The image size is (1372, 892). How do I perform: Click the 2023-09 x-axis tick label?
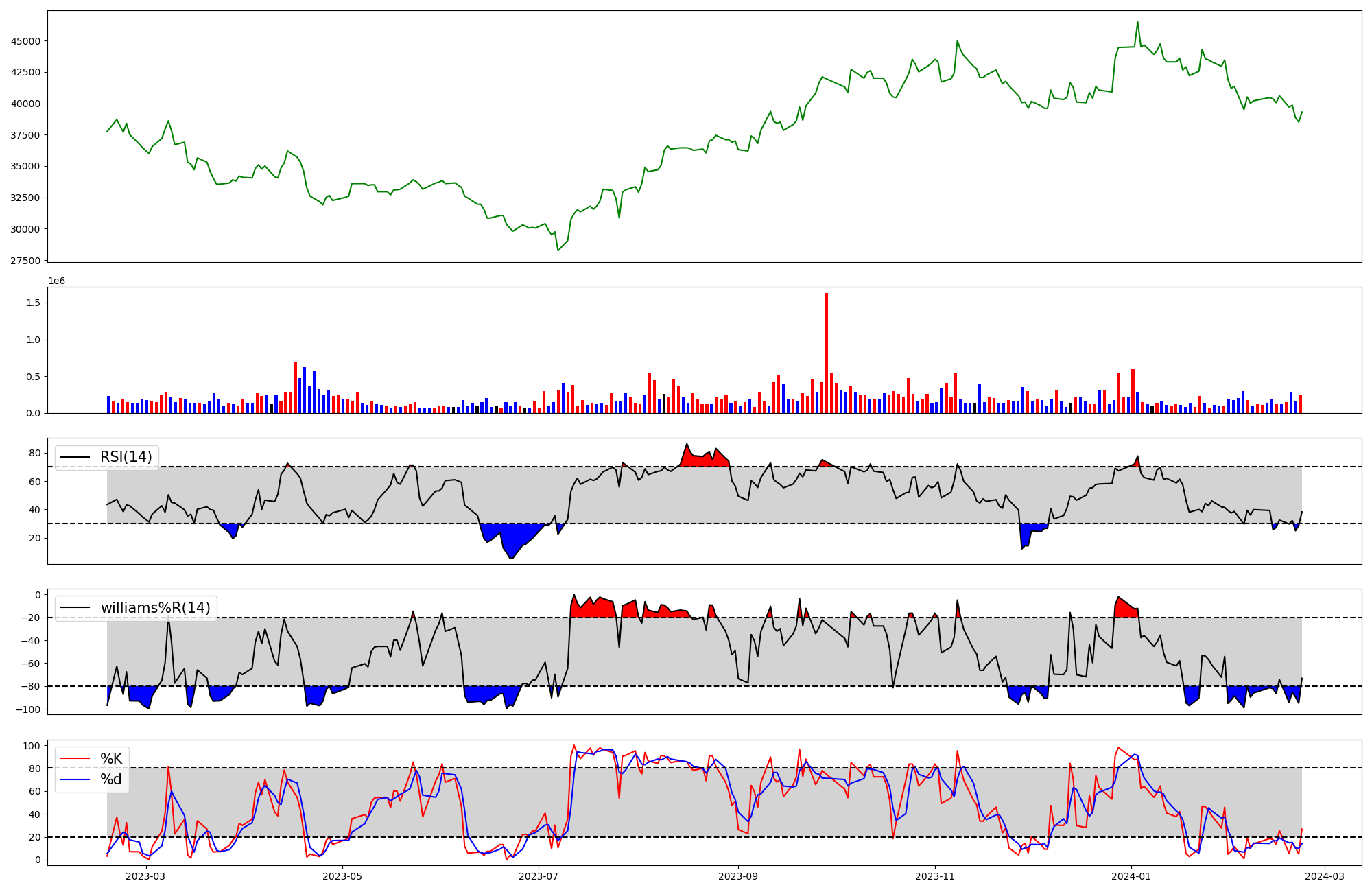pos(738,876)
